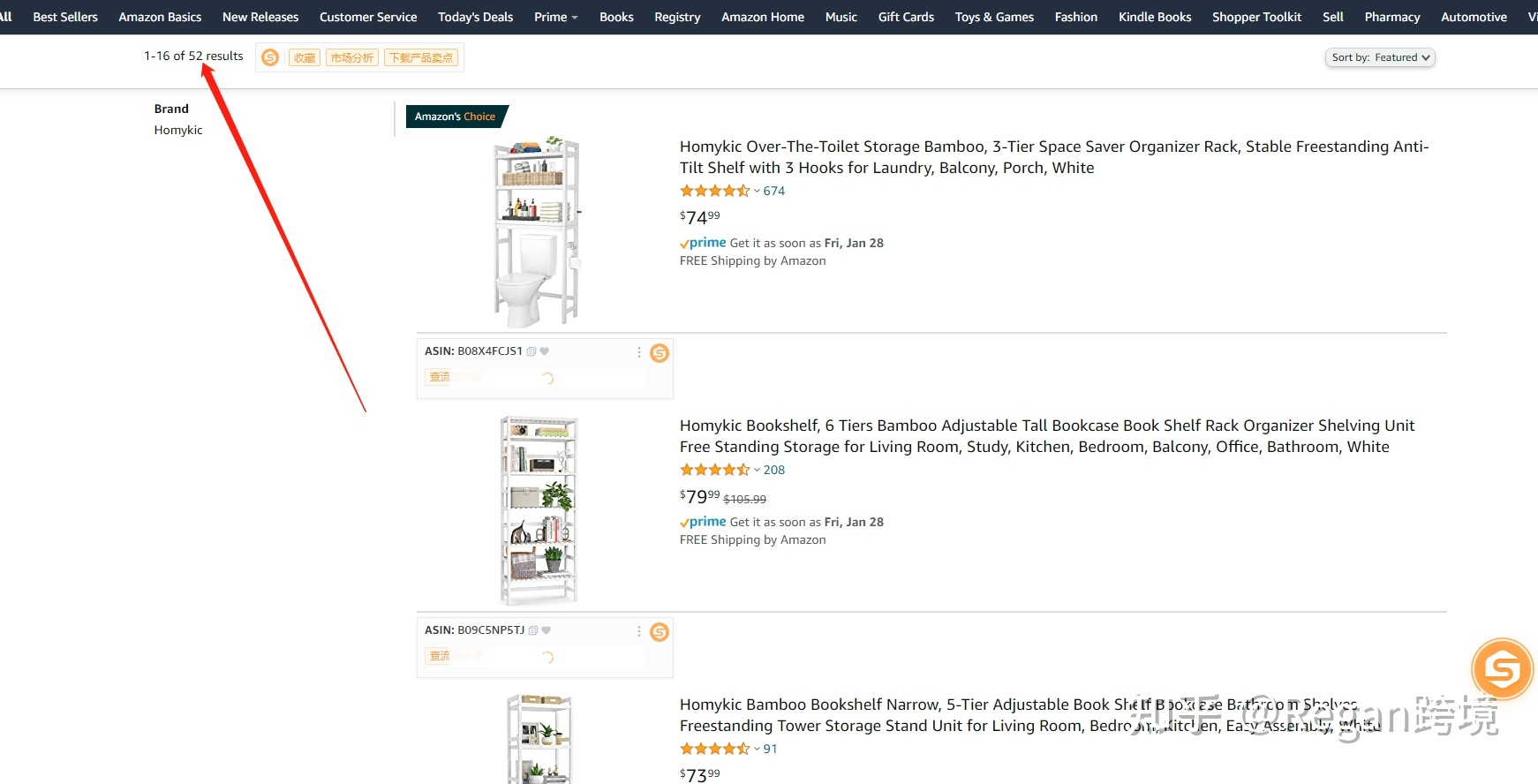
Task: Select Homykic under Brand filter
Action: (x=178, y=130)
